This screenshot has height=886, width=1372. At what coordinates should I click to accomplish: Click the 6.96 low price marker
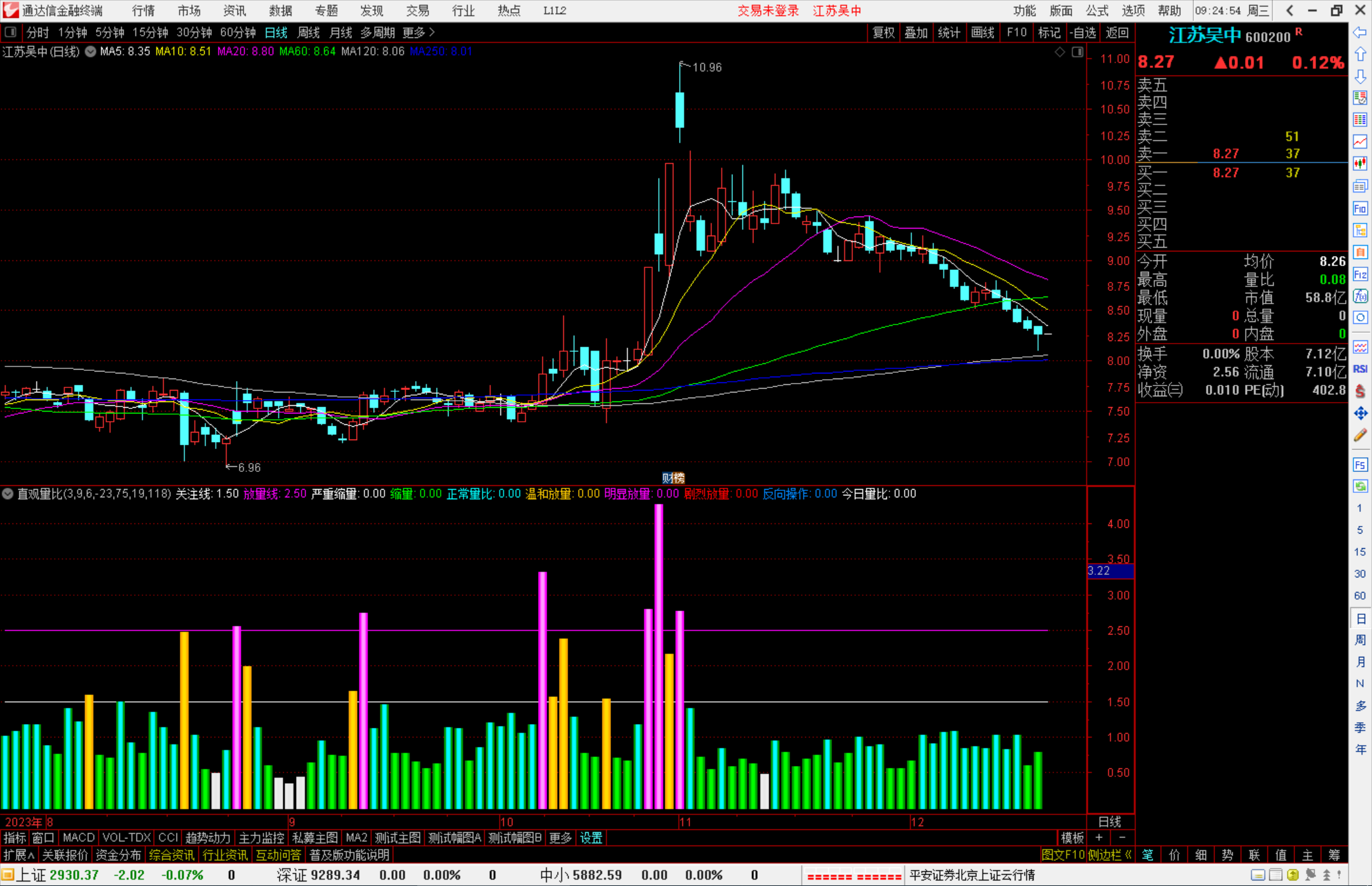pyautogui.click(x=249, y=467)
